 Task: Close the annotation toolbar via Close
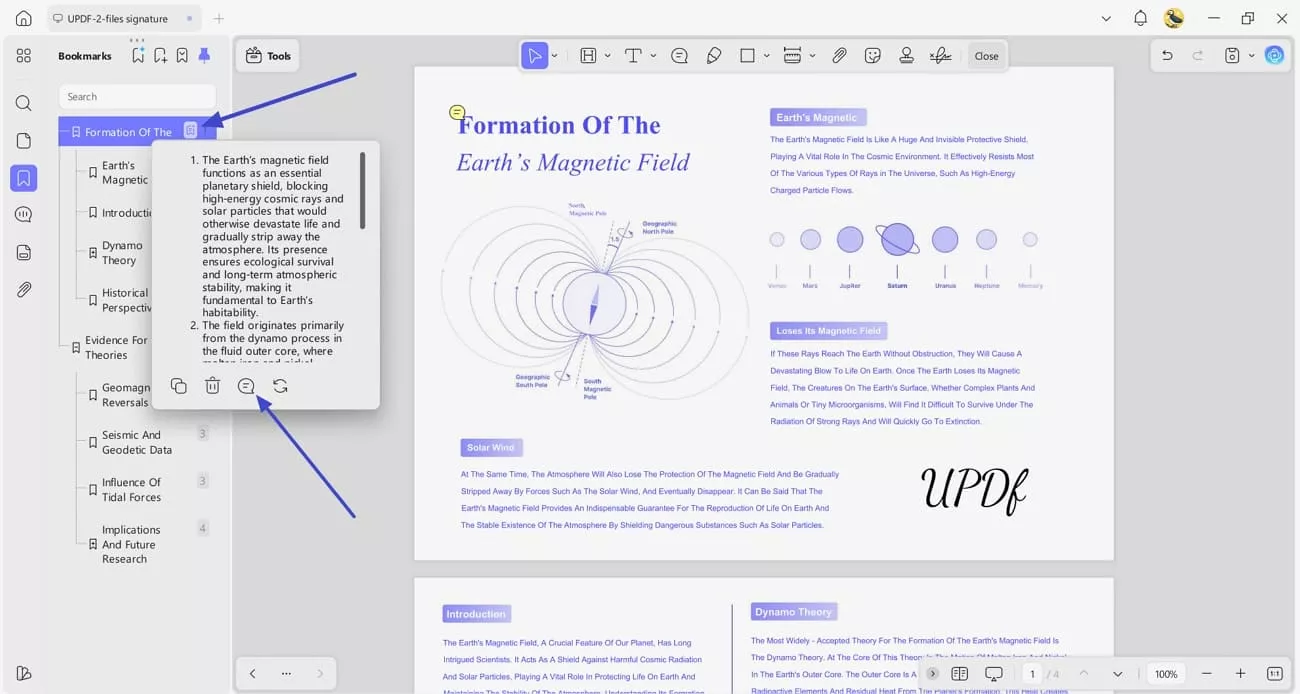pos(986,56)
